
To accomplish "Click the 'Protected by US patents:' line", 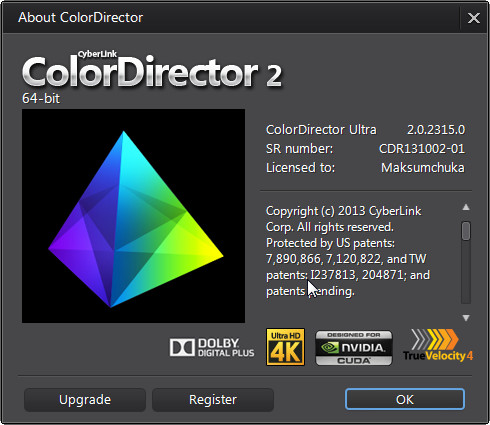I will point(330,243).
